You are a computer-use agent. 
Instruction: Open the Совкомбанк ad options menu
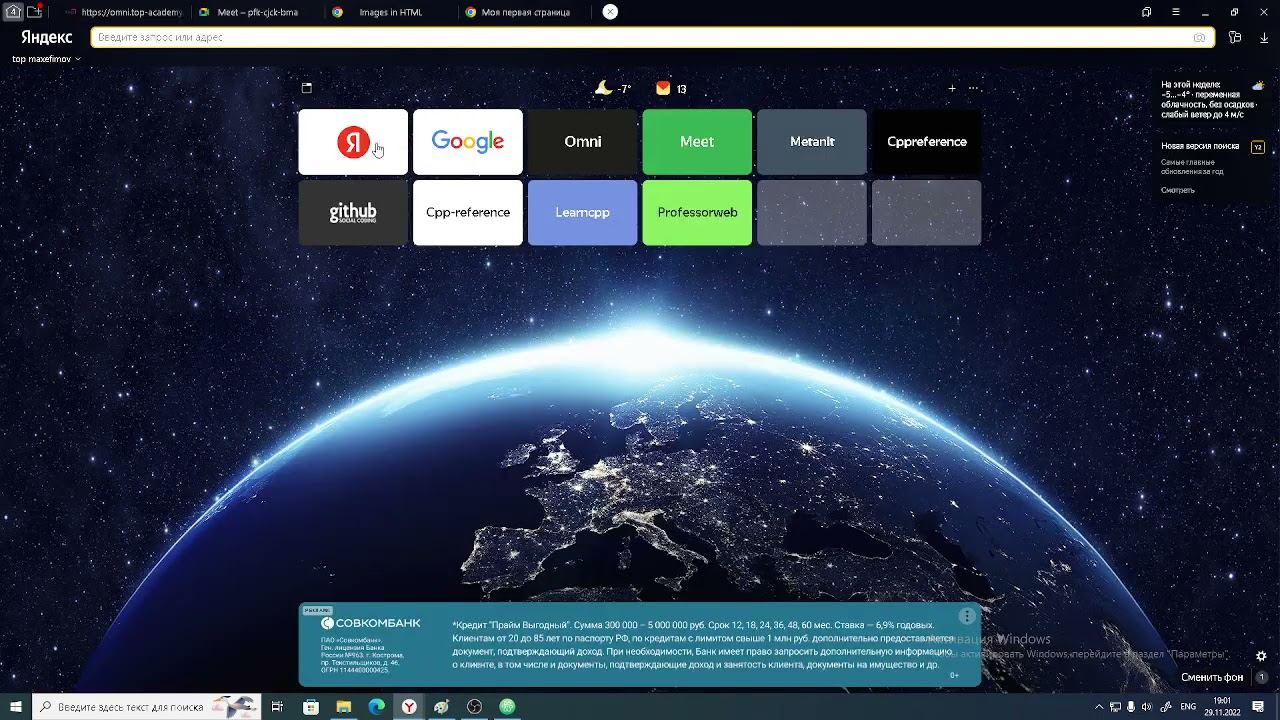pyautogui.click(x=967, y=616)
